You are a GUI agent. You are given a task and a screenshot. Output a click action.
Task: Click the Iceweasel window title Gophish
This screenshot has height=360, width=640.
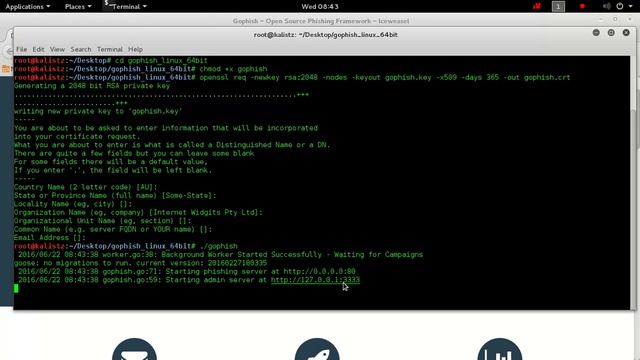(321, 21)
